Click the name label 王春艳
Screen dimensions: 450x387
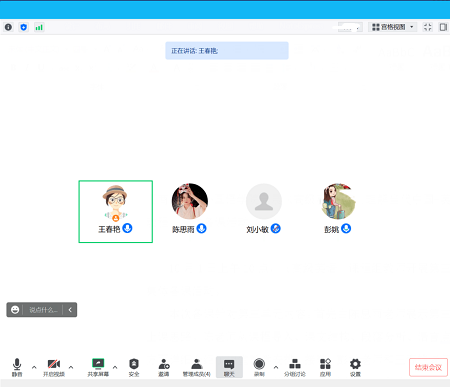[109, 229]
